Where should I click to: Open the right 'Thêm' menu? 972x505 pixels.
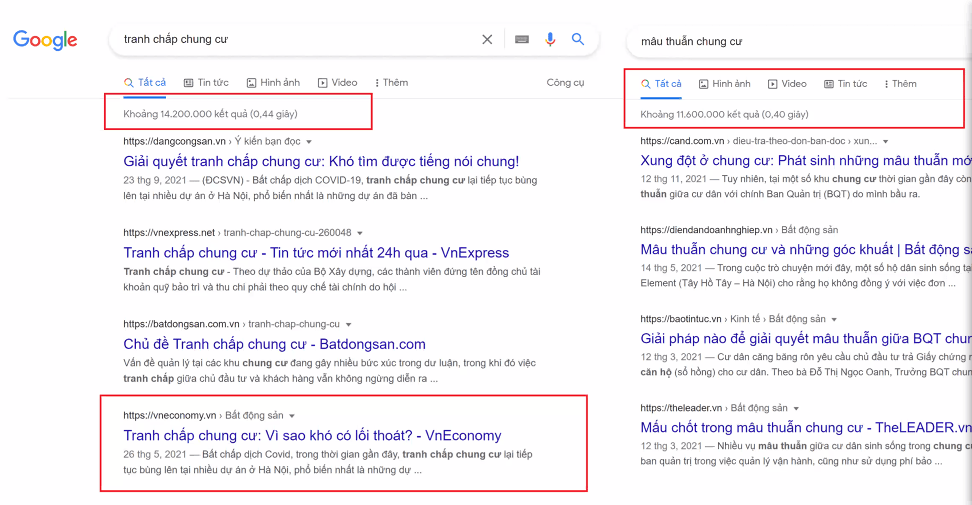pyautogui.click(x=900, y=84)
